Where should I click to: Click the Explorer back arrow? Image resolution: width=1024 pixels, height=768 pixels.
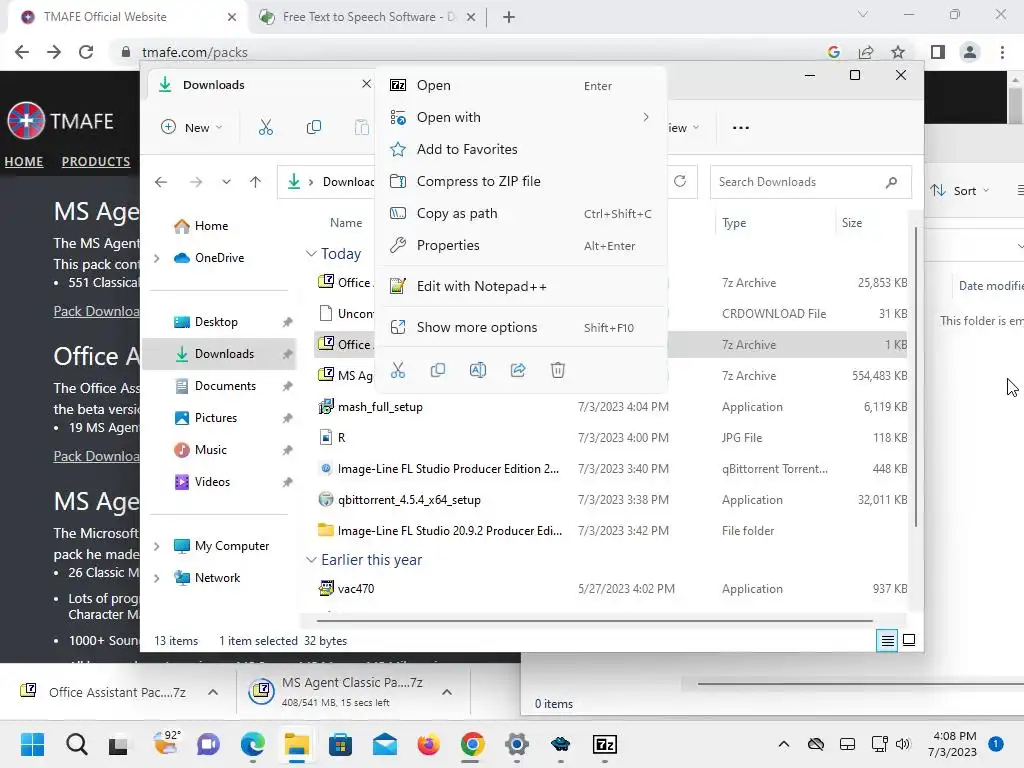[x=161, y=182]
